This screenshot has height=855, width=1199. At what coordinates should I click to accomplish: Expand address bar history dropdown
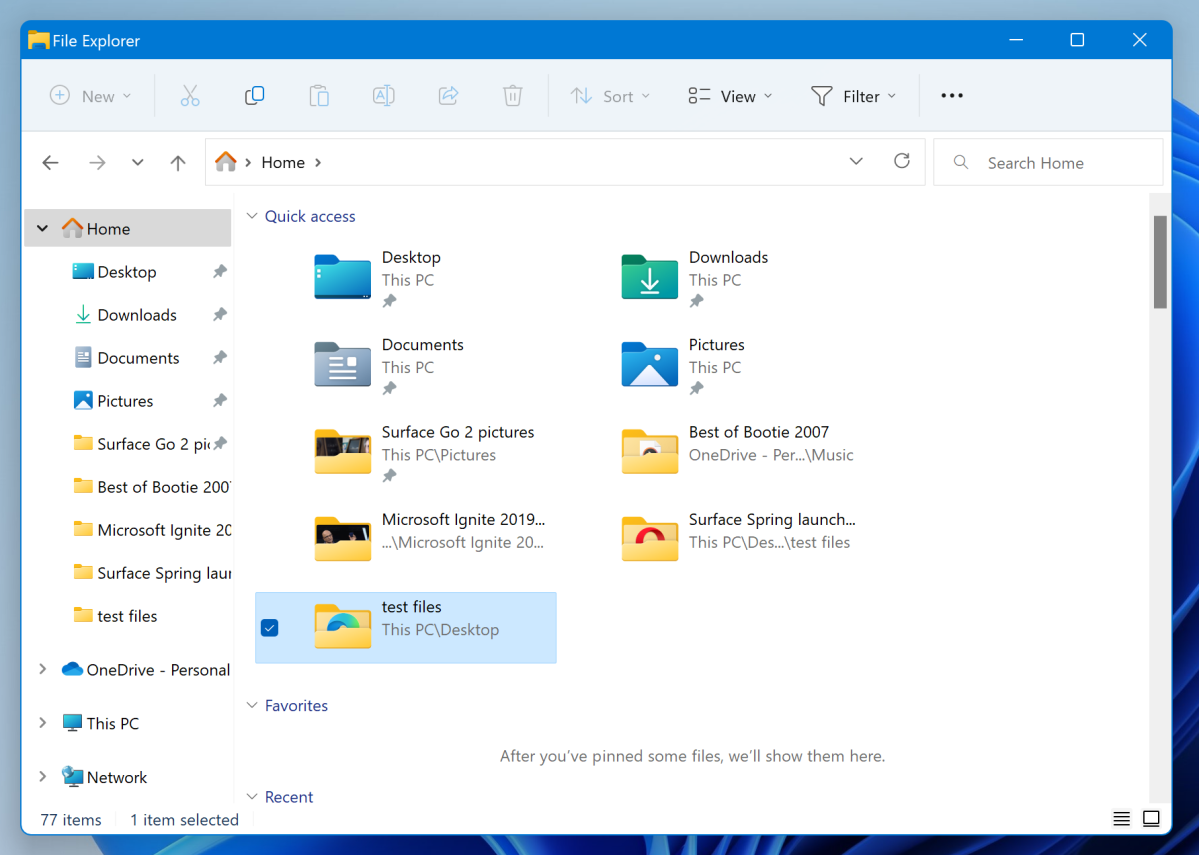coord(856,161)
